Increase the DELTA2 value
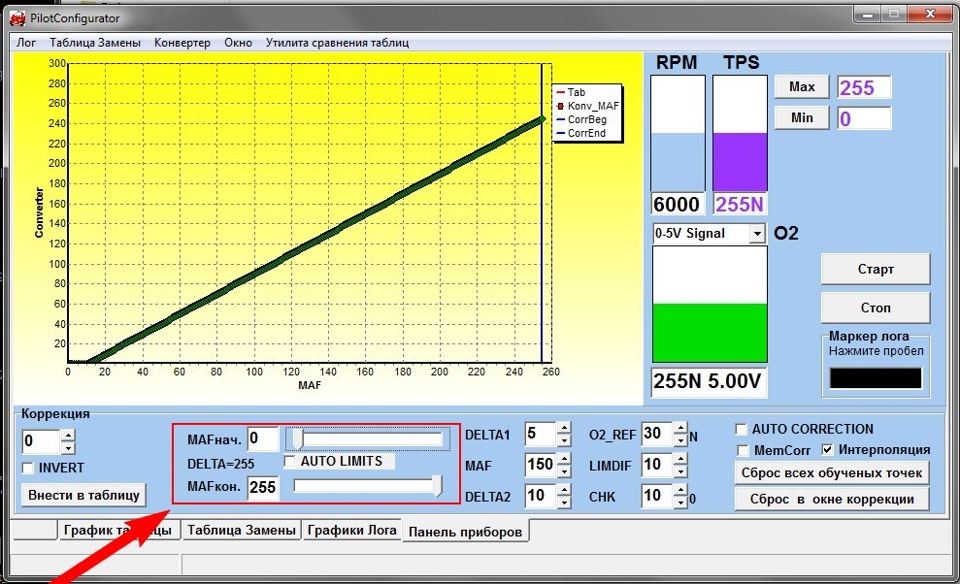 (x=564, y=489)
